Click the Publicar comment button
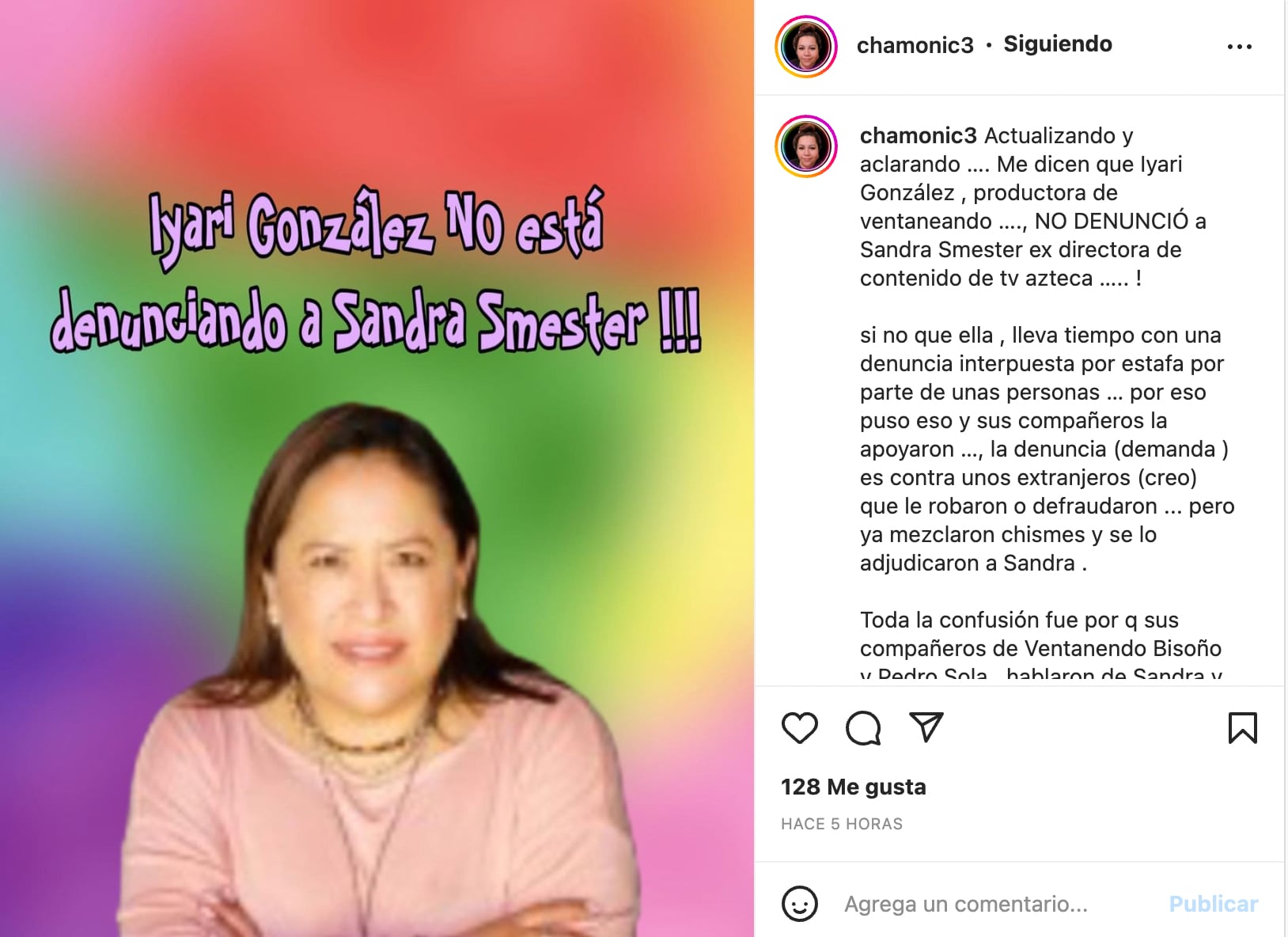The height and width of the screenshot is (937, 1288). click(x=1213, y=904)
